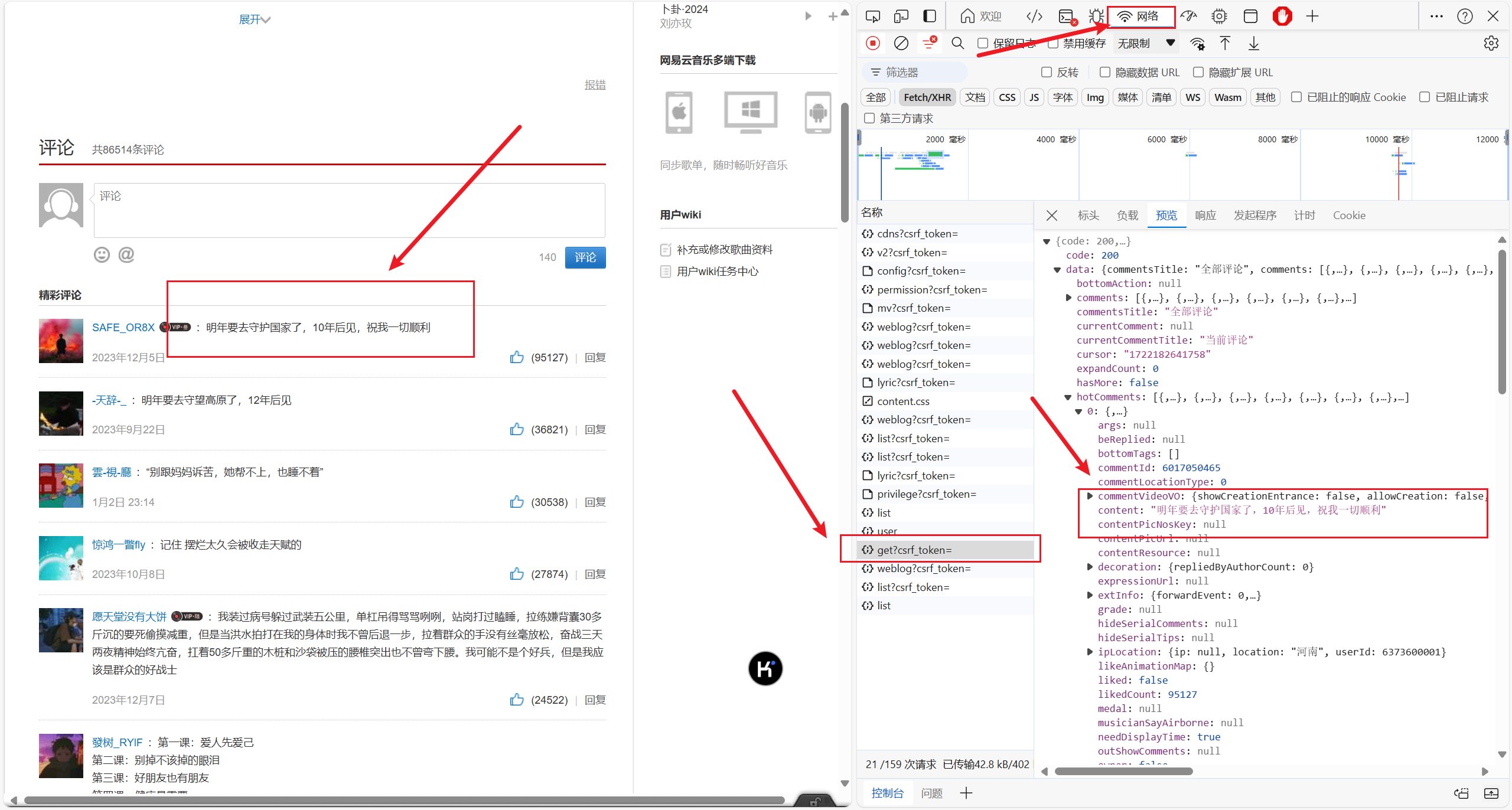This screenshot has height=810, width=1512.
Task: Click the red stop-hand extension icon
Action: coord(1282,17)
